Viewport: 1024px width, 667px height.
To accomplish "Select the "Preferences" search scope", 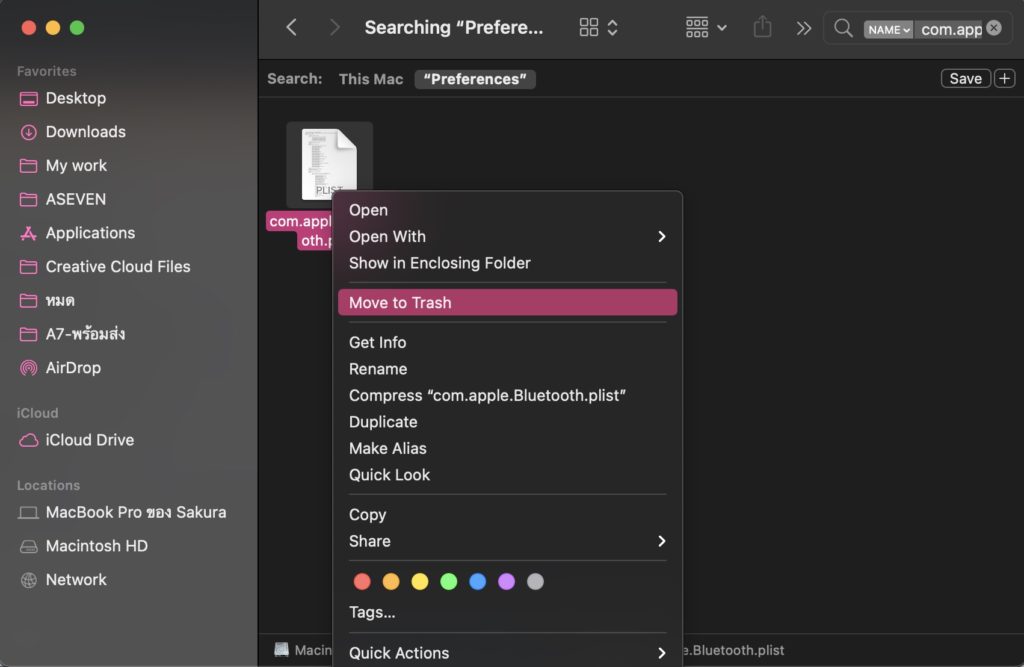I will click(475, 79).
